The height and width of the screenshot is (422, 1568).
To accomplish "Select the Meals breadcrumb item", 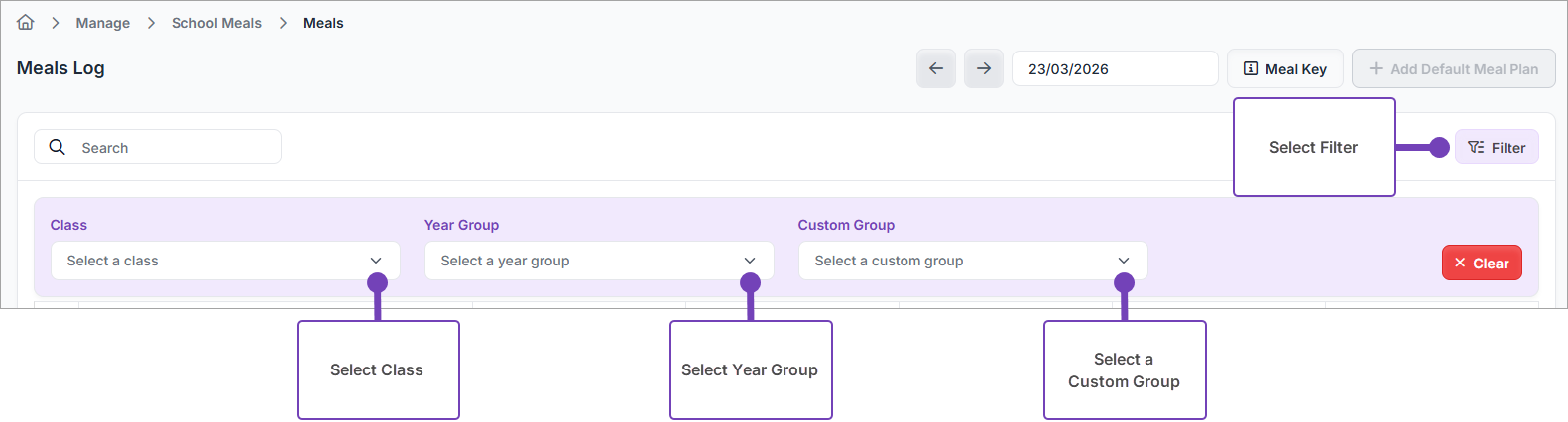I will click(323, 23).
